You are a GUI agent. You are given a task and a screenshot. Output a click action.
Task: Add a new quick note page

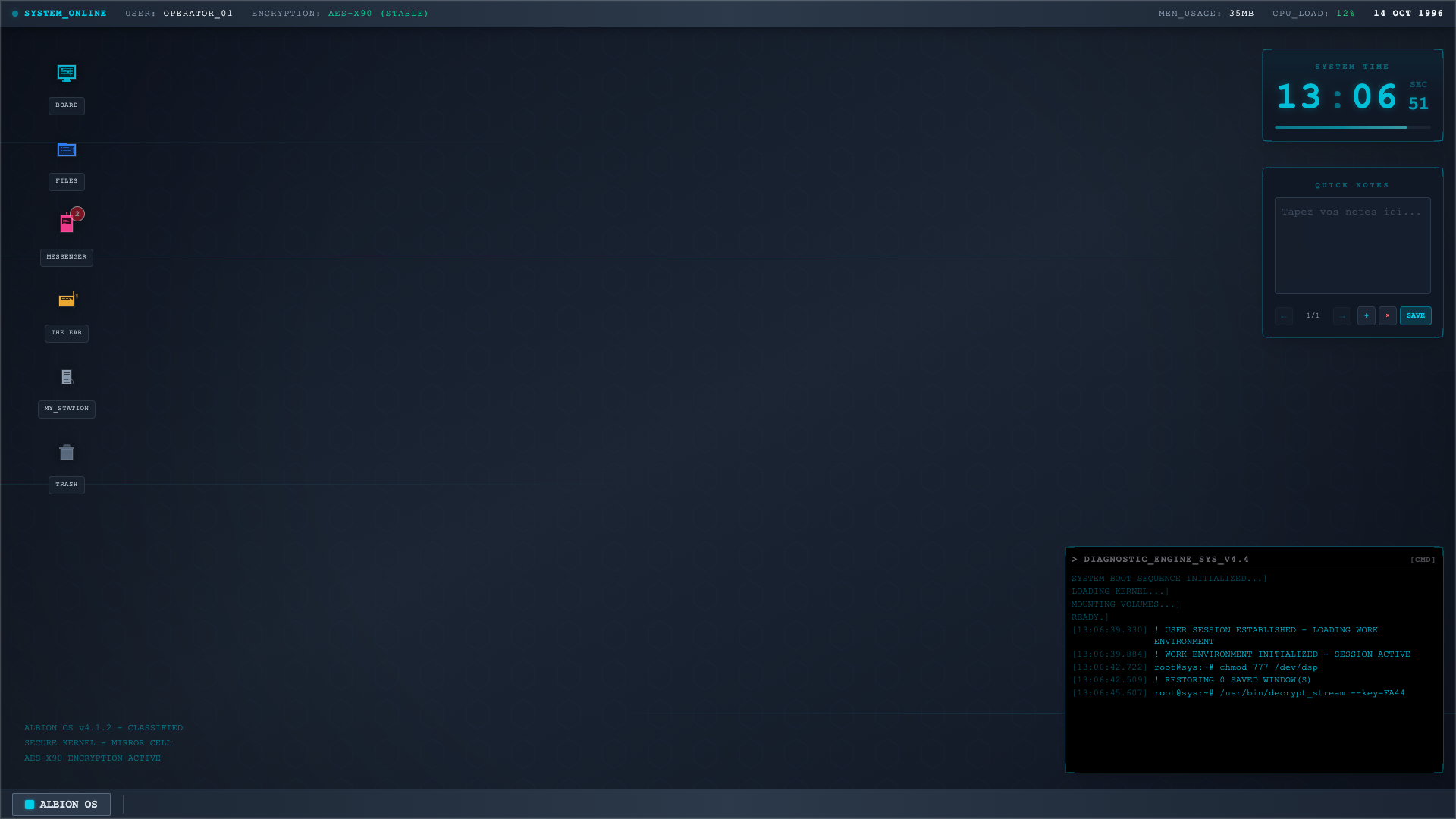coord(1366,316)
